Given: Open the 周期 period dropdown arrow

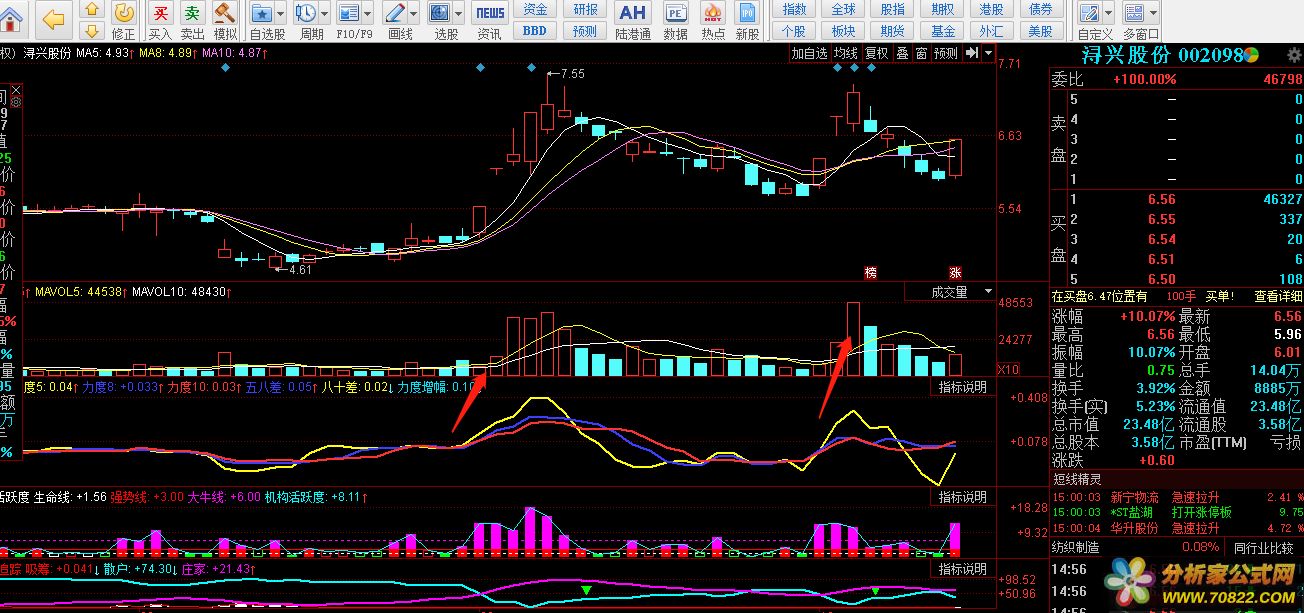Looking at the screenshot, I should click(x=326, y=14).
